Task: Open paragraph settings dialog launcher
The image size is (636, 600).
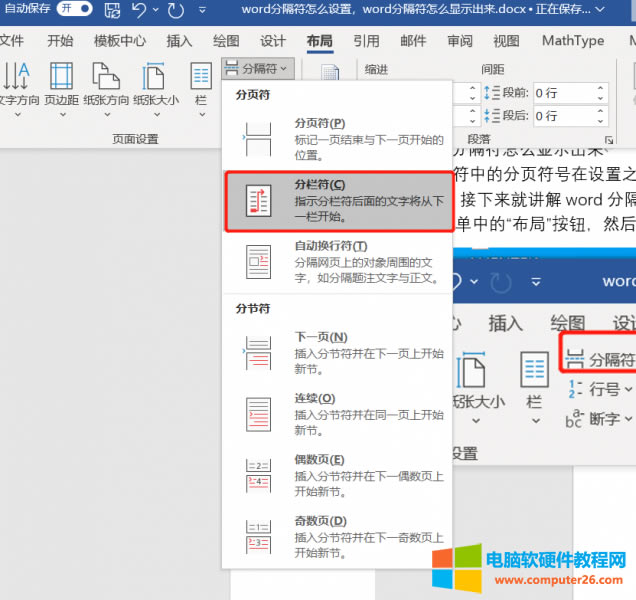Action: click(608, 140)
